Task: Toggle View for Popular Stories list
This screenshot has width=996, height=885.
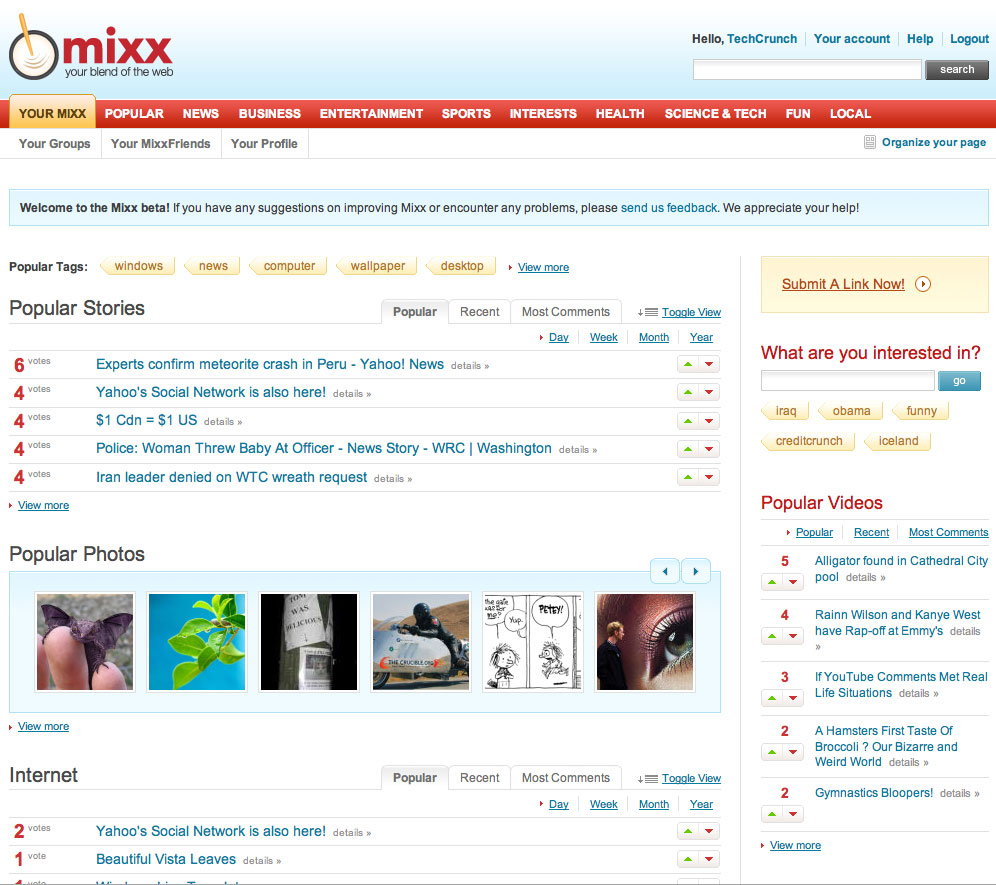Action: pyautogui.click(x=691, y=312)
